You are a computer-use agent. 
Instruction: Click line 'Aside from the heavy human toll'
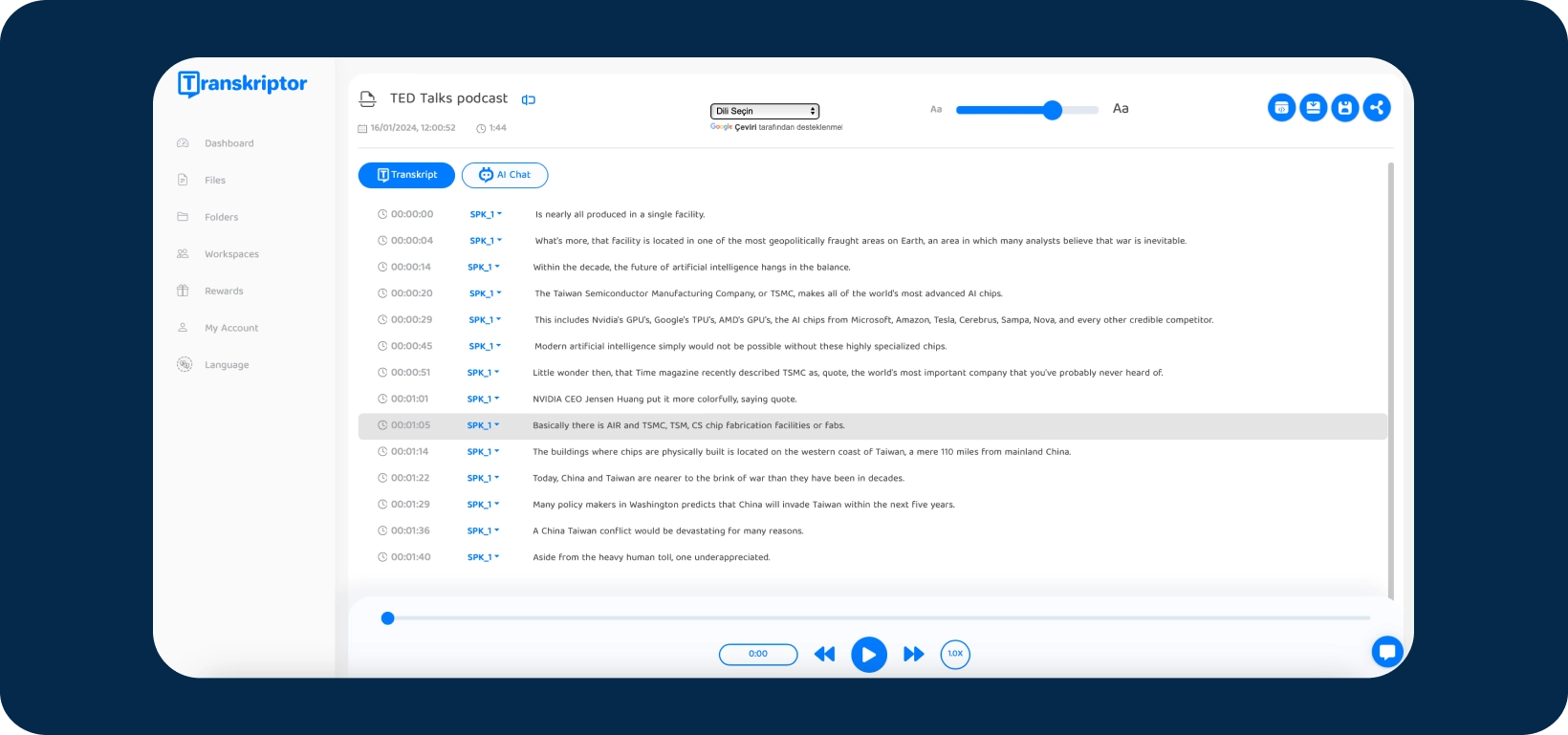point(651,557)
